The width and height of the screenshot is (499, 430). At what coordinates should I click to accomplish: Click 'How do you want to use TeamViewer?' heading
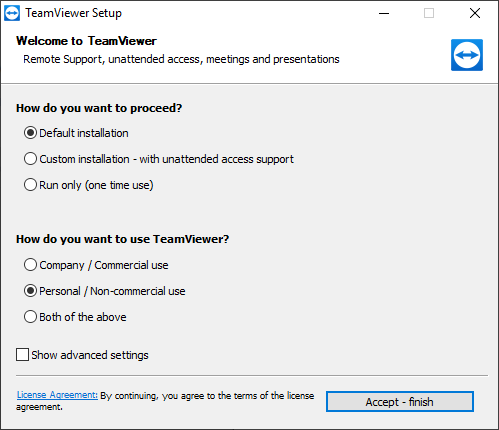coord(123,239)
